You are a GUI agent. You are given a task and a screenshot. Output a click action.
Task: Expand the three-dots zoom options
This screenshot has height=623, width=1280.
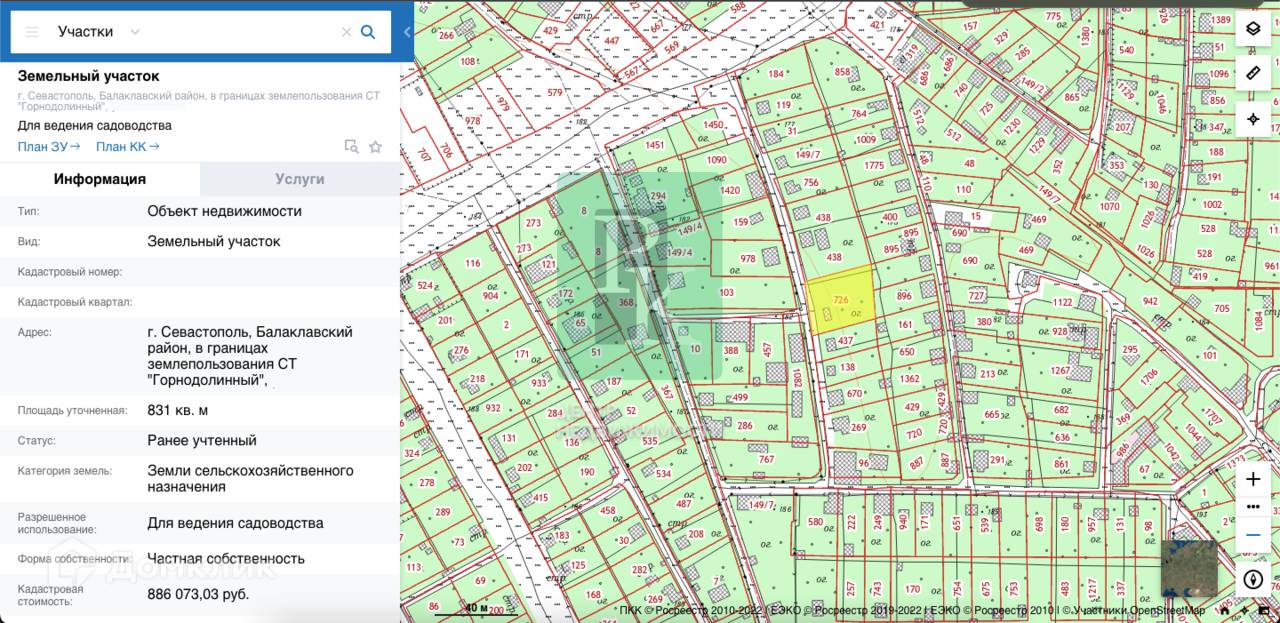(x=1253, y=507)
